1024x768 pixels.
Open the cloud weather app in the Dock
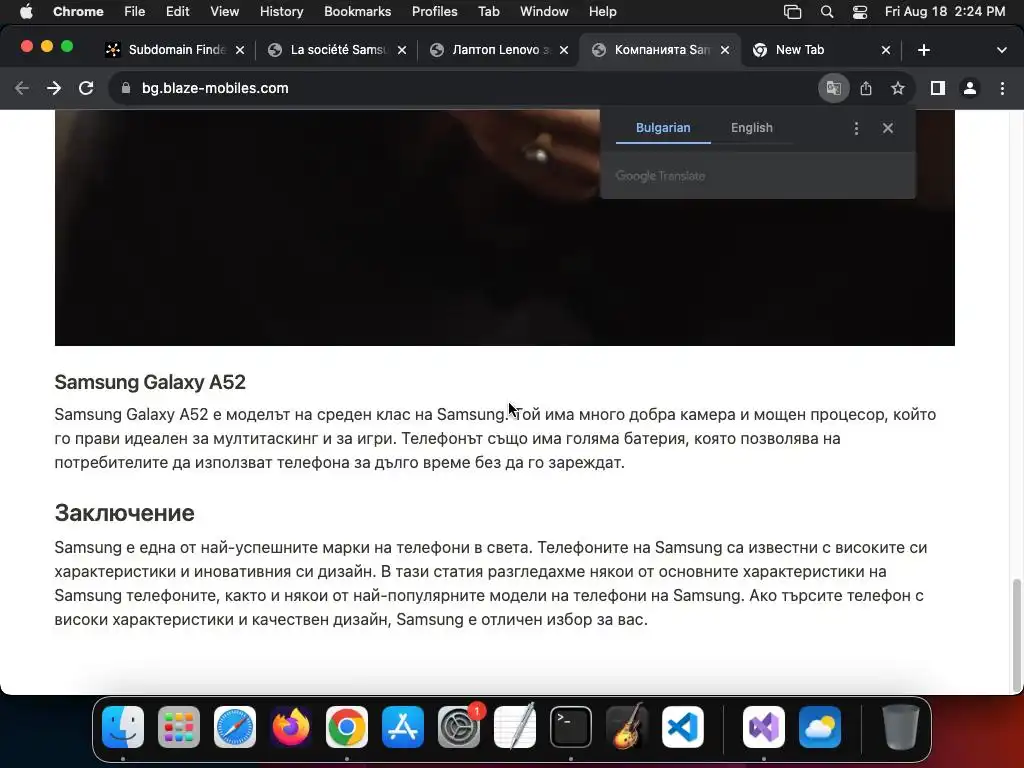[820, 727]
